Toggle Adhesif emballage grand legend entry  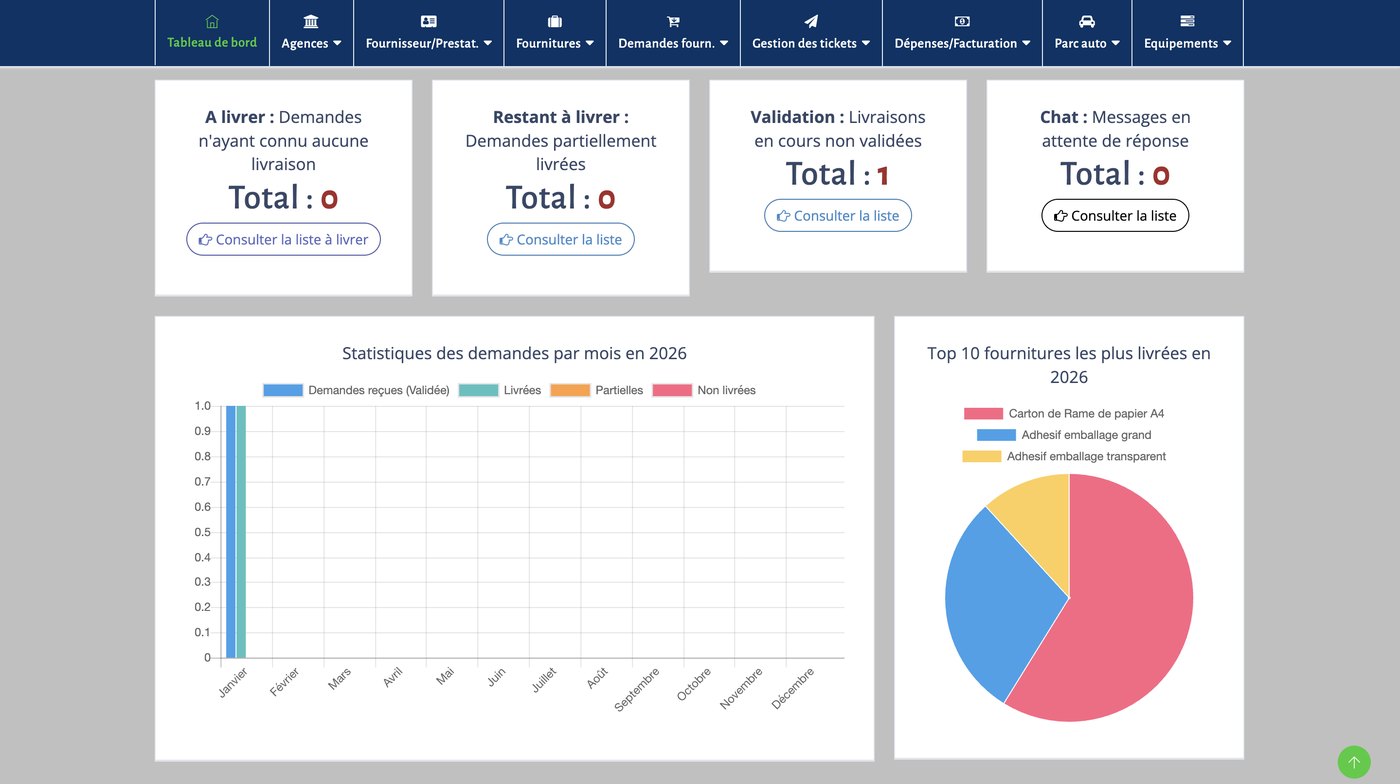tap(1064, 435)
